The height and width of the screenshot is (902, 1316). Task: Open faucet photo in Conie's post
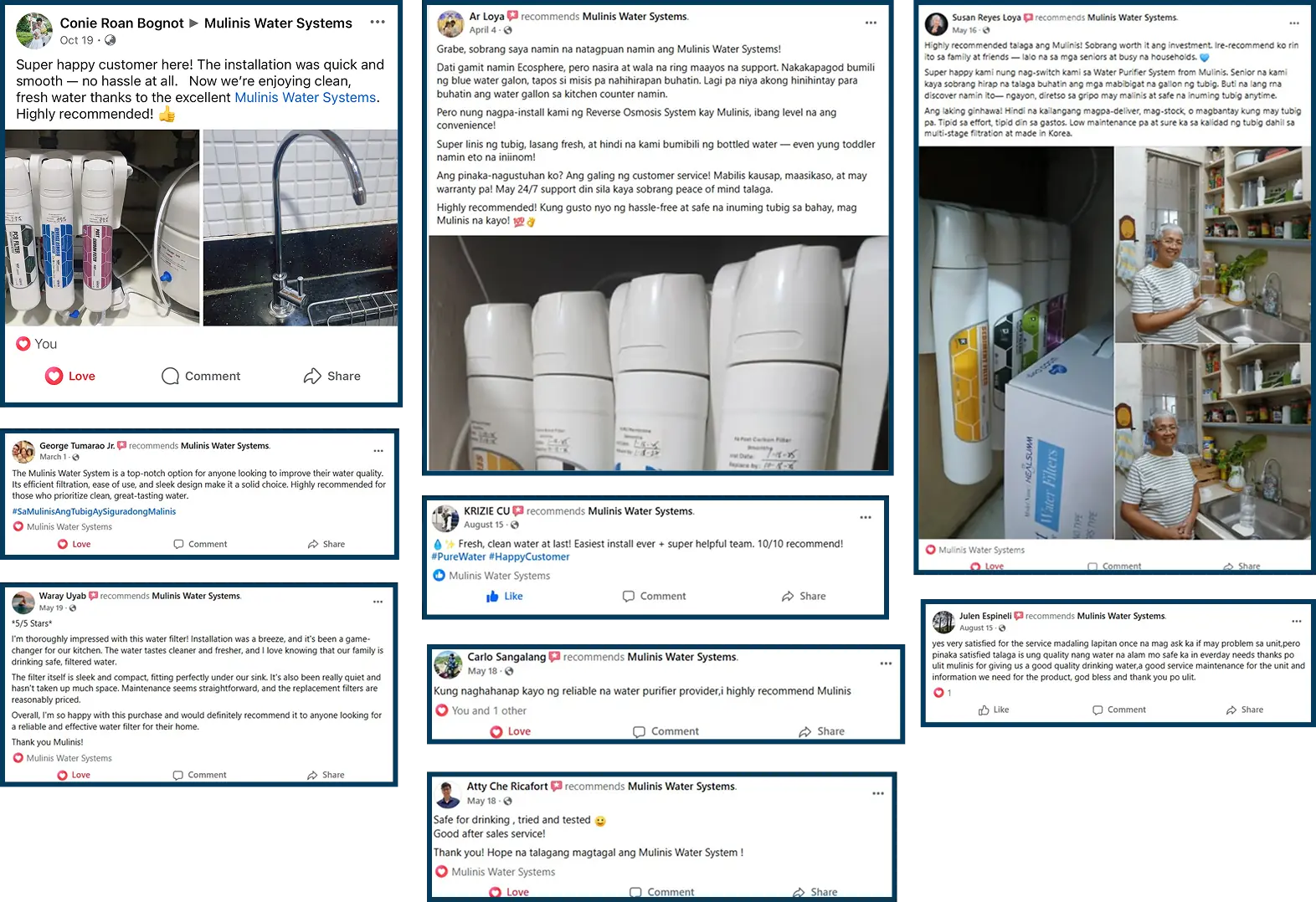301,228
